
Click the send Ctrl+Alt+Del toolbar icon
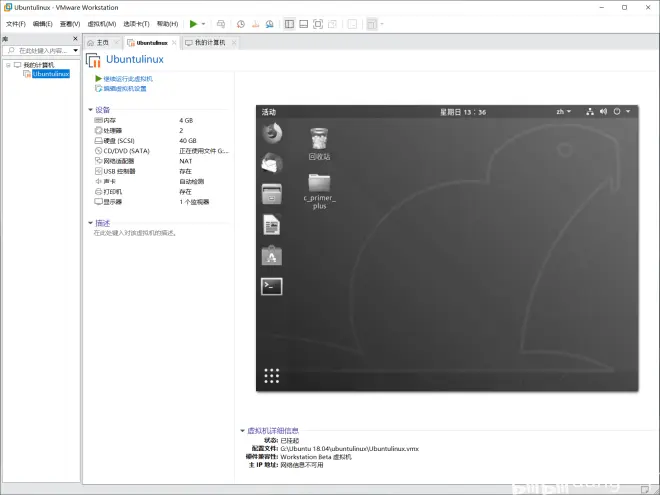point(221,24)
